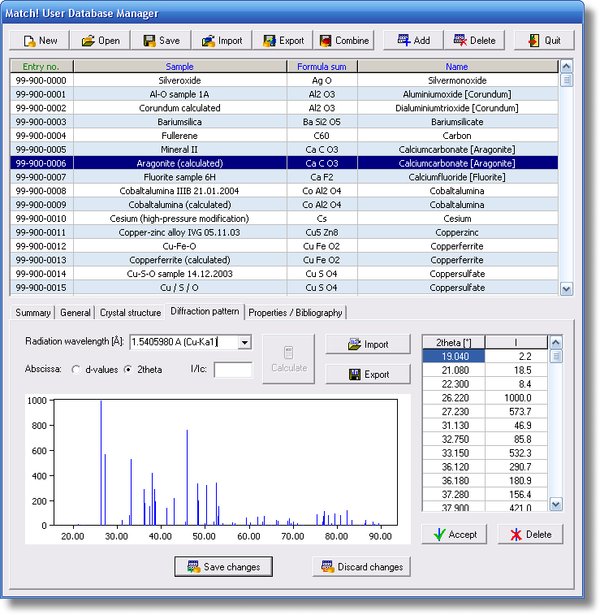The height and width of the screenshot is (615, 600).
Task: Select the Fullerene entry row
Action: [180, 135]
